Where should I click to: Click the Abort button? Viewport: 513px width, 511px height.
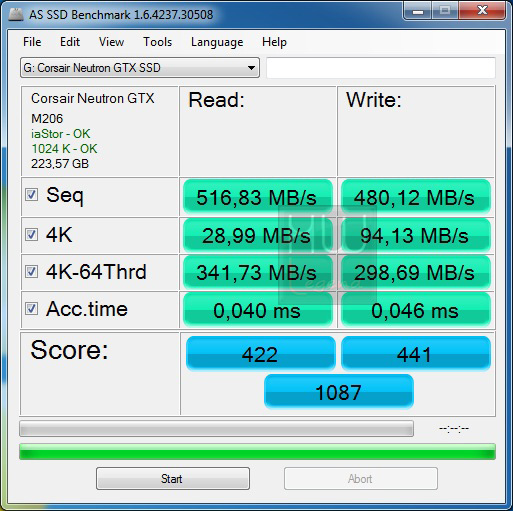(x=361, y=479)
